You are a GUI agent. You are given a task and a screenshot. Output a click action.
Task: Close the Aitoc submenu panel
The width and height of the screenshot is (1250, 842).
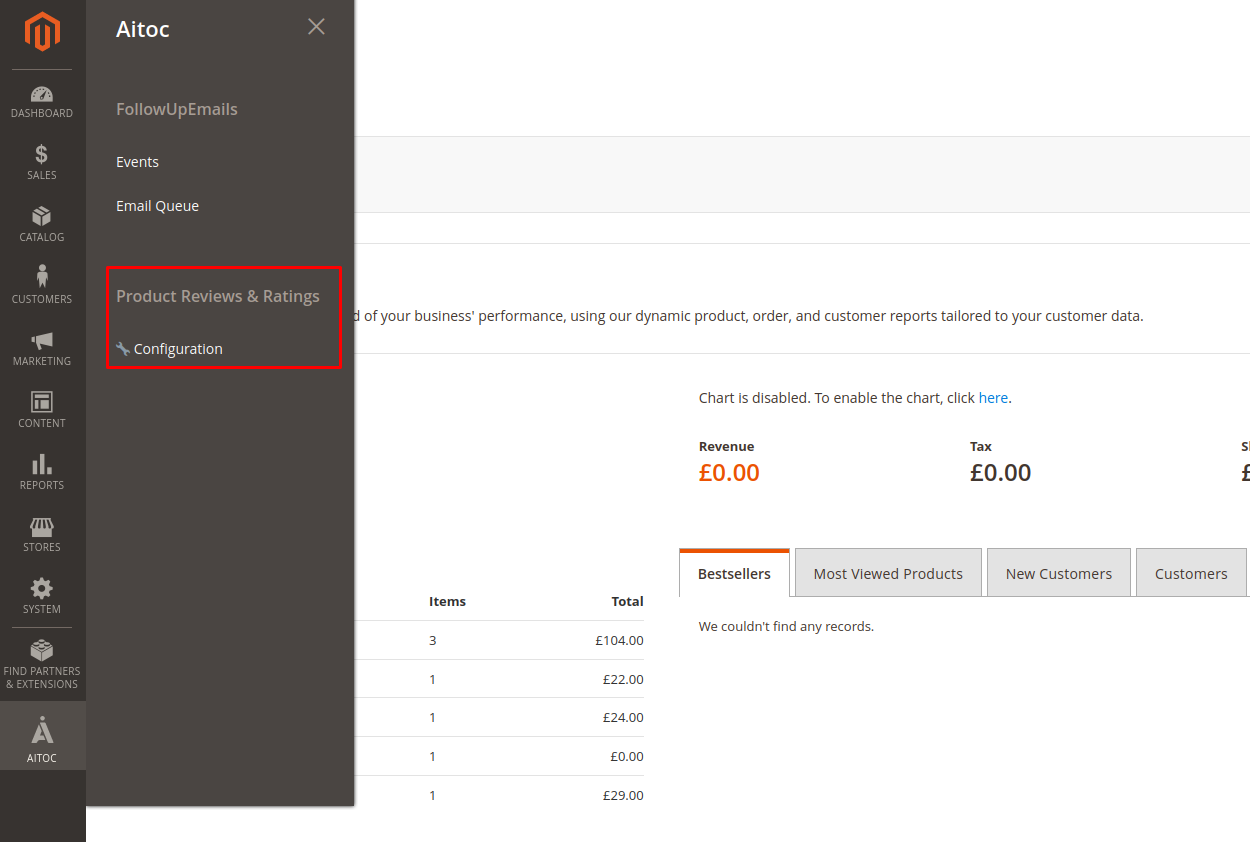tap(316, 27)
